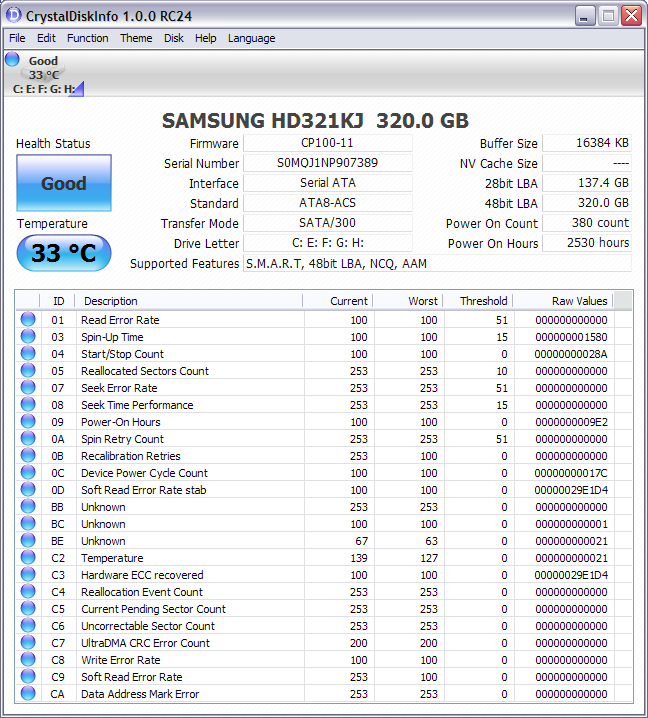
Task: Open the Disk menu
Action: (x=174, y=38)
